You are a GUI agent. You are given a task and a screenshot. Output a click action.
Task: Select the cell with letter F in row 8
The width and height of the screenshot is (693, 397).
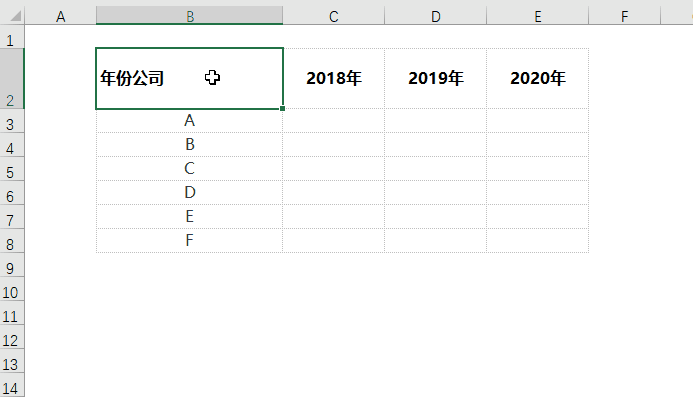pyautogui.click(x=190, y=240)
